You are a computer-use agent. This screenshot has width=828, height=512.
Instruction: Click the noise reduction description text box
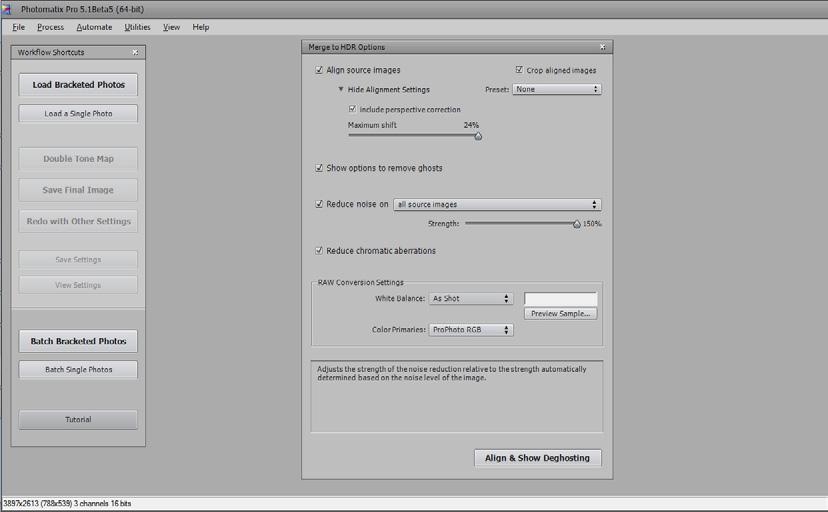pos(457,396)
